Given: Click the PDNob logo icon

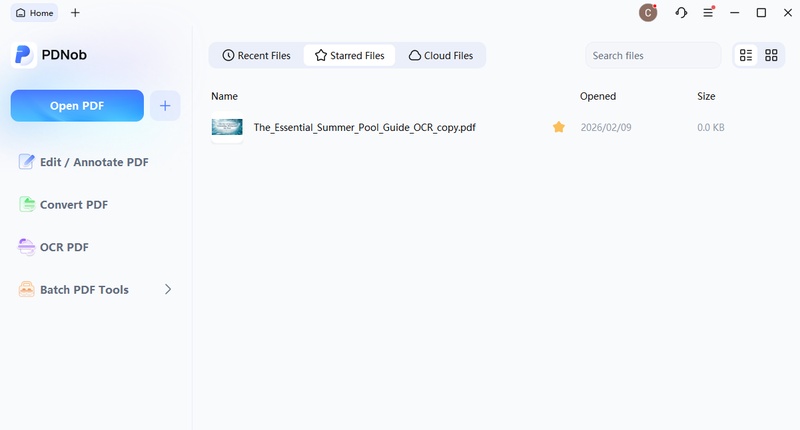Looking at the screenshot, I should 23,55.
